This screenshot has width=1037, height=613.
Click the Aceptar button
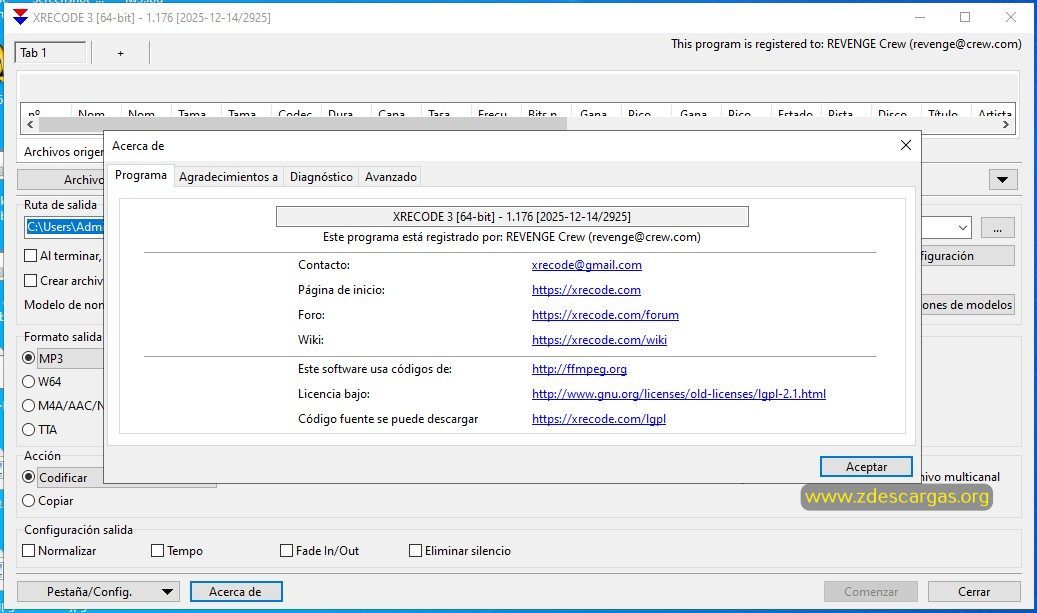click(866, 467)
